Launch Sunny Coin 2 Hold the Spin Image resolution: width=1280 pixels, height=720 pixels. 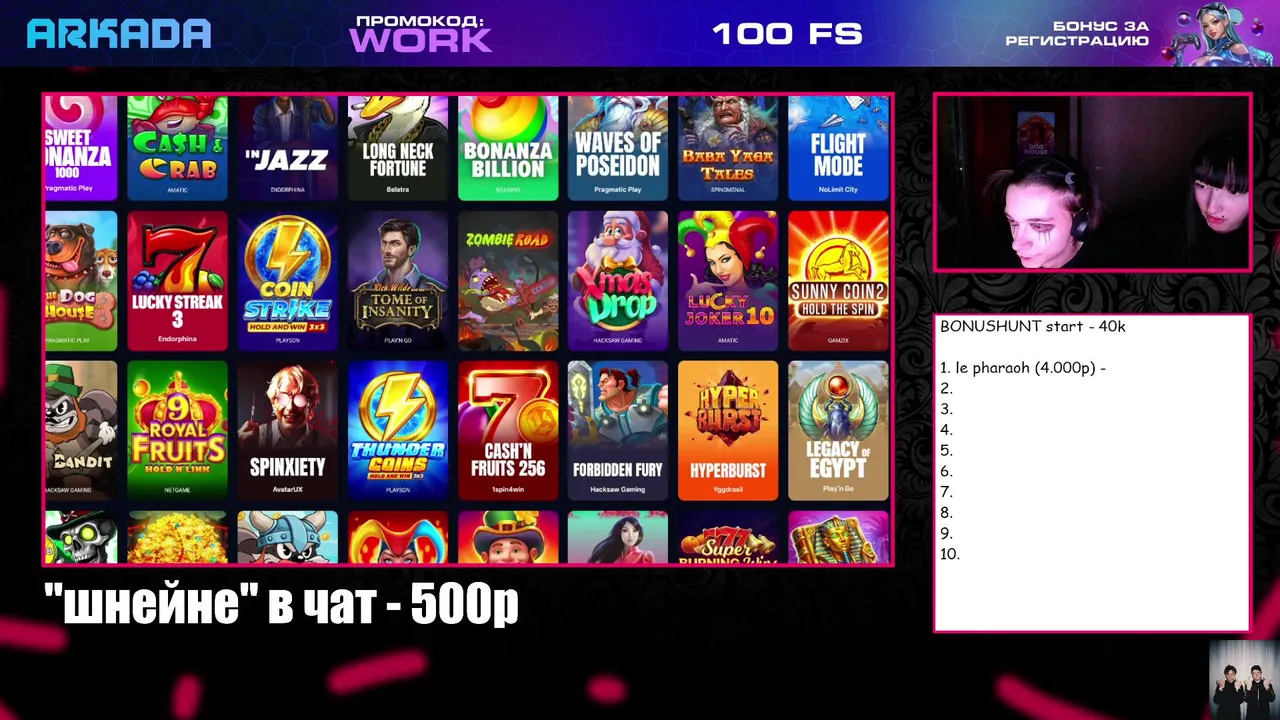(838, 281)
